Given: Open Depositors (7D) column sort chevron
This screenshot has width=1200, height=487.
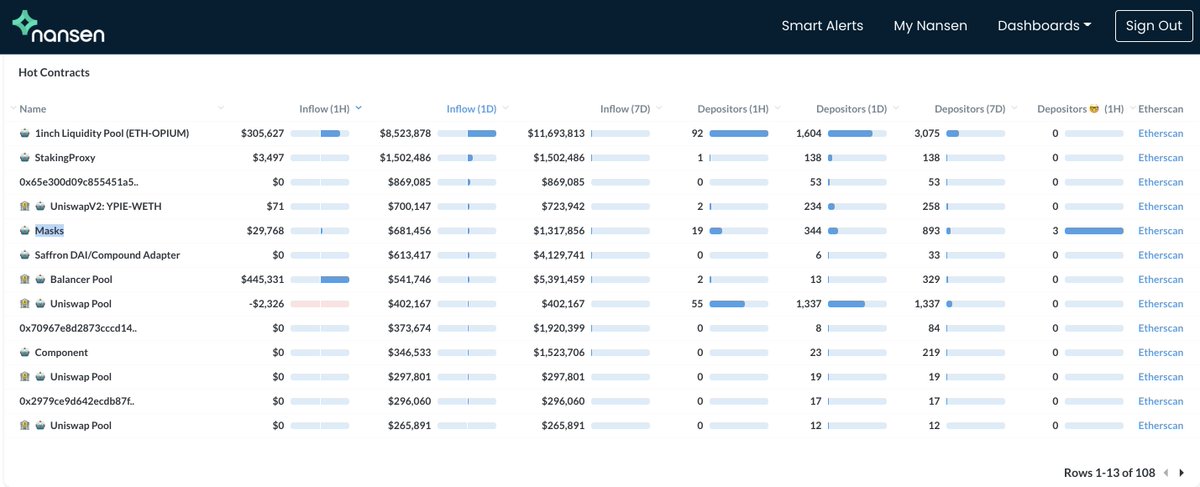Looking at the screenshot, I should 1014,108.
